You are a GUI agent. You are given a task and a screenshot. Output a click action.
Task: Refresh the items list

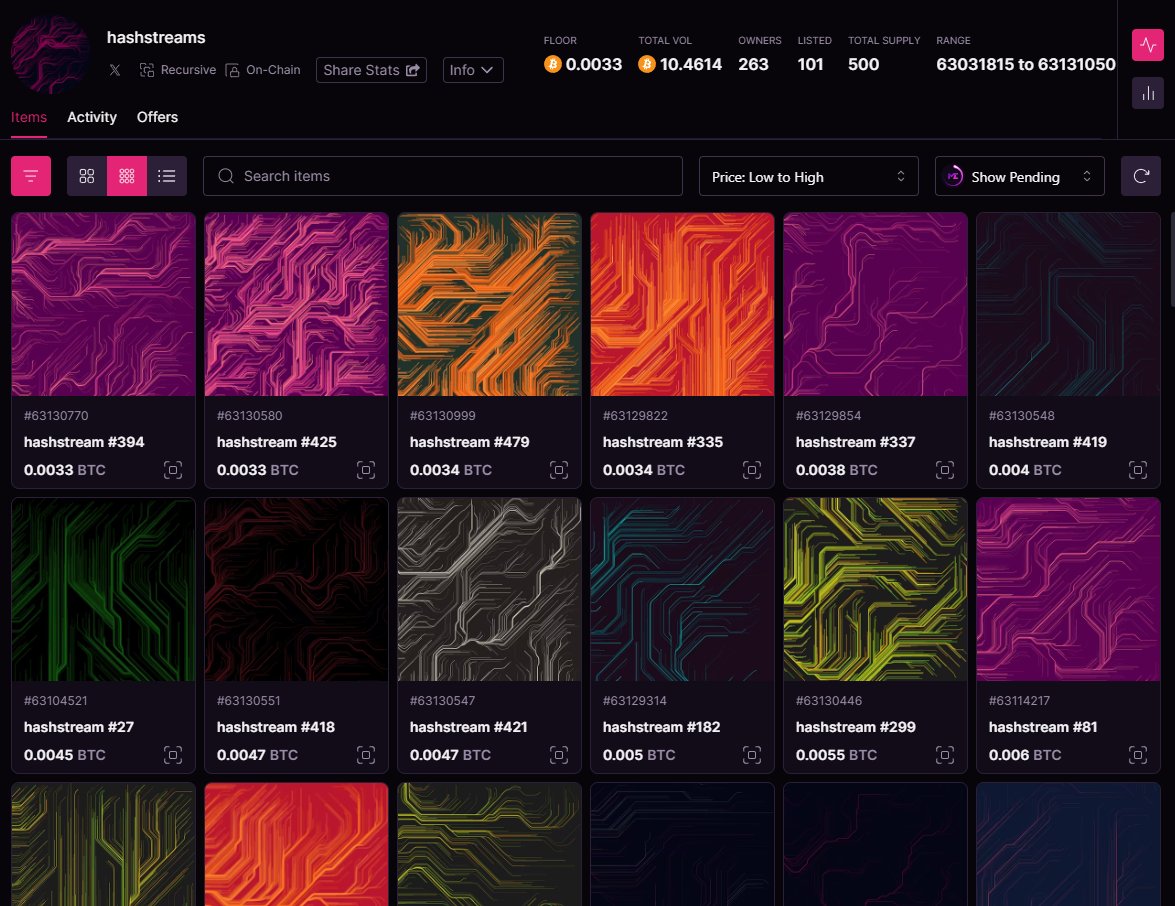[x=1141, y=176]
